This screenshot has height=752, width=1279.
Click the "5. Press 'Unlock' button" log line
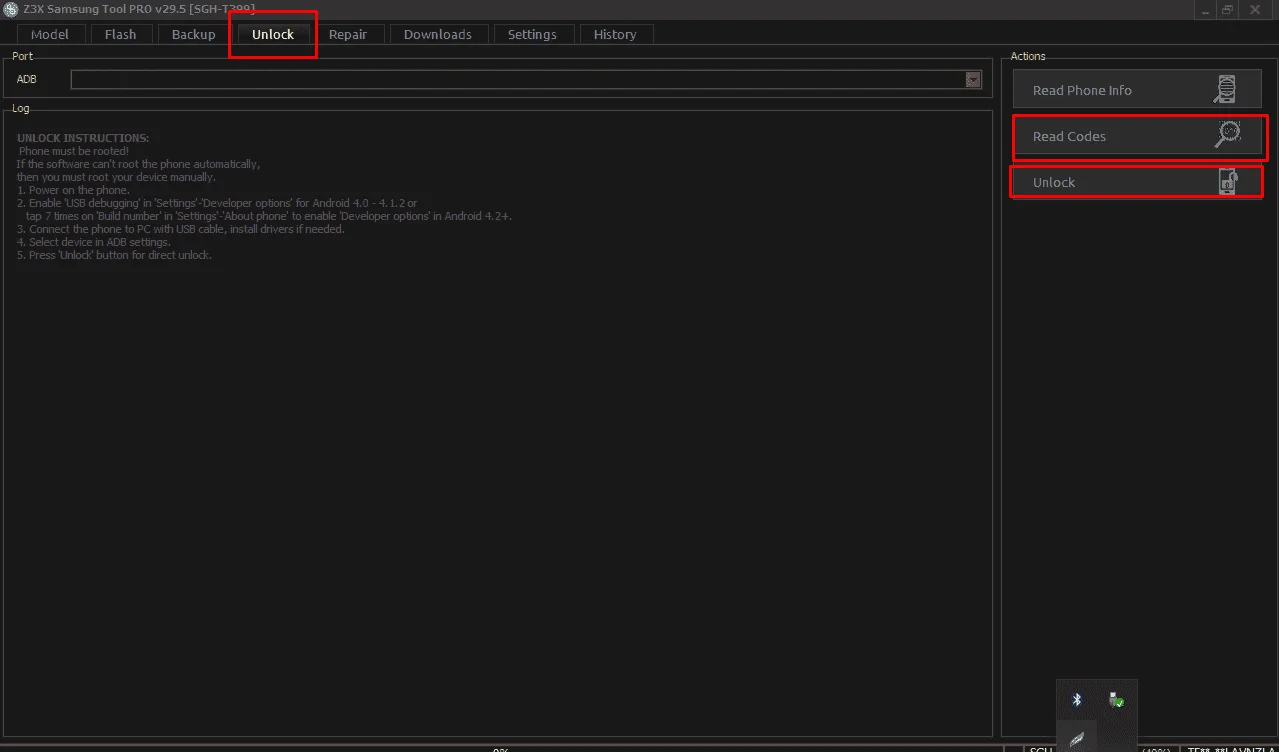pos(114,255)
